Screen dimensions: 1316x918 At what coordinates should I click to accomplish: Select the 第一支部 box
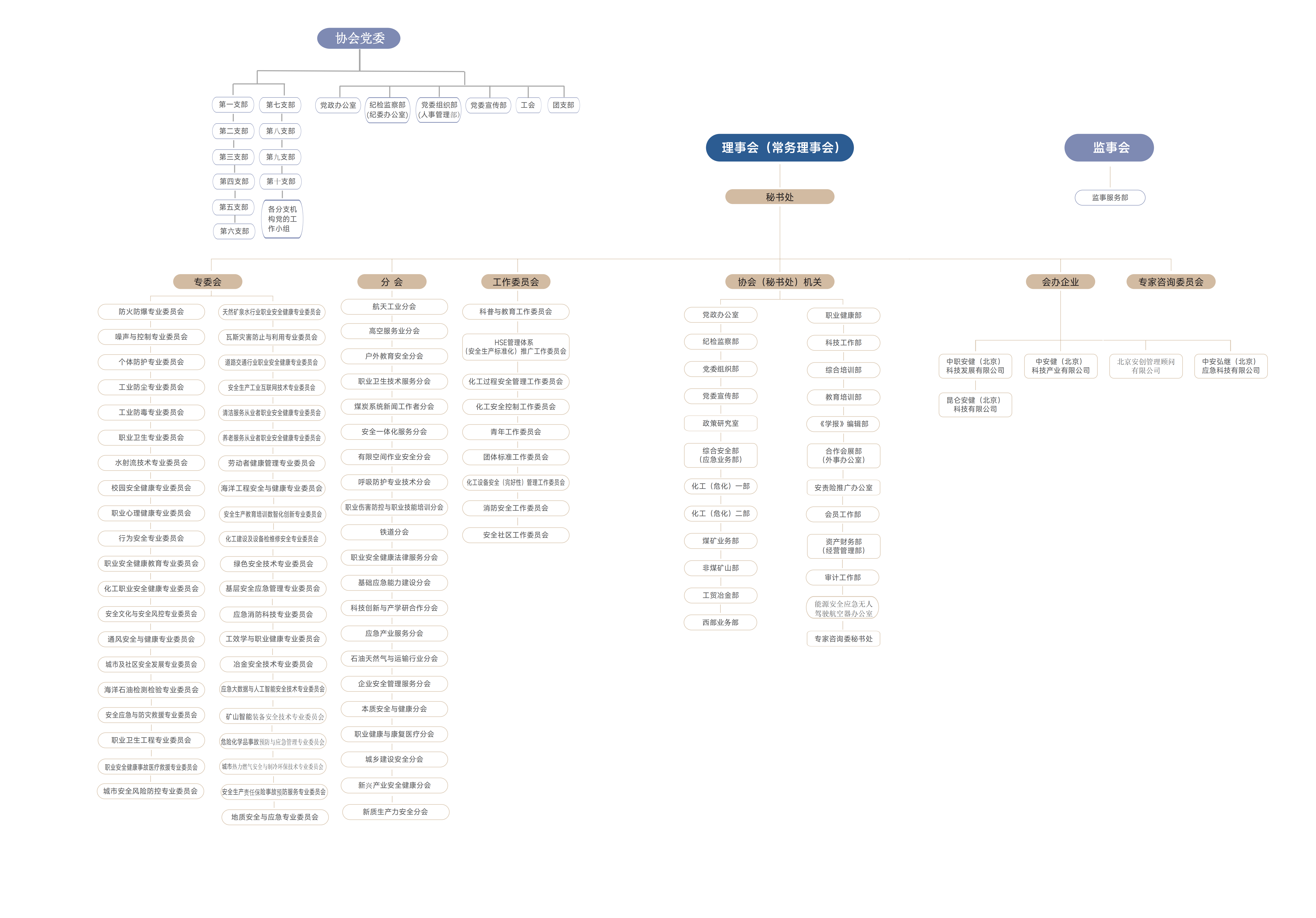[233, 104]
